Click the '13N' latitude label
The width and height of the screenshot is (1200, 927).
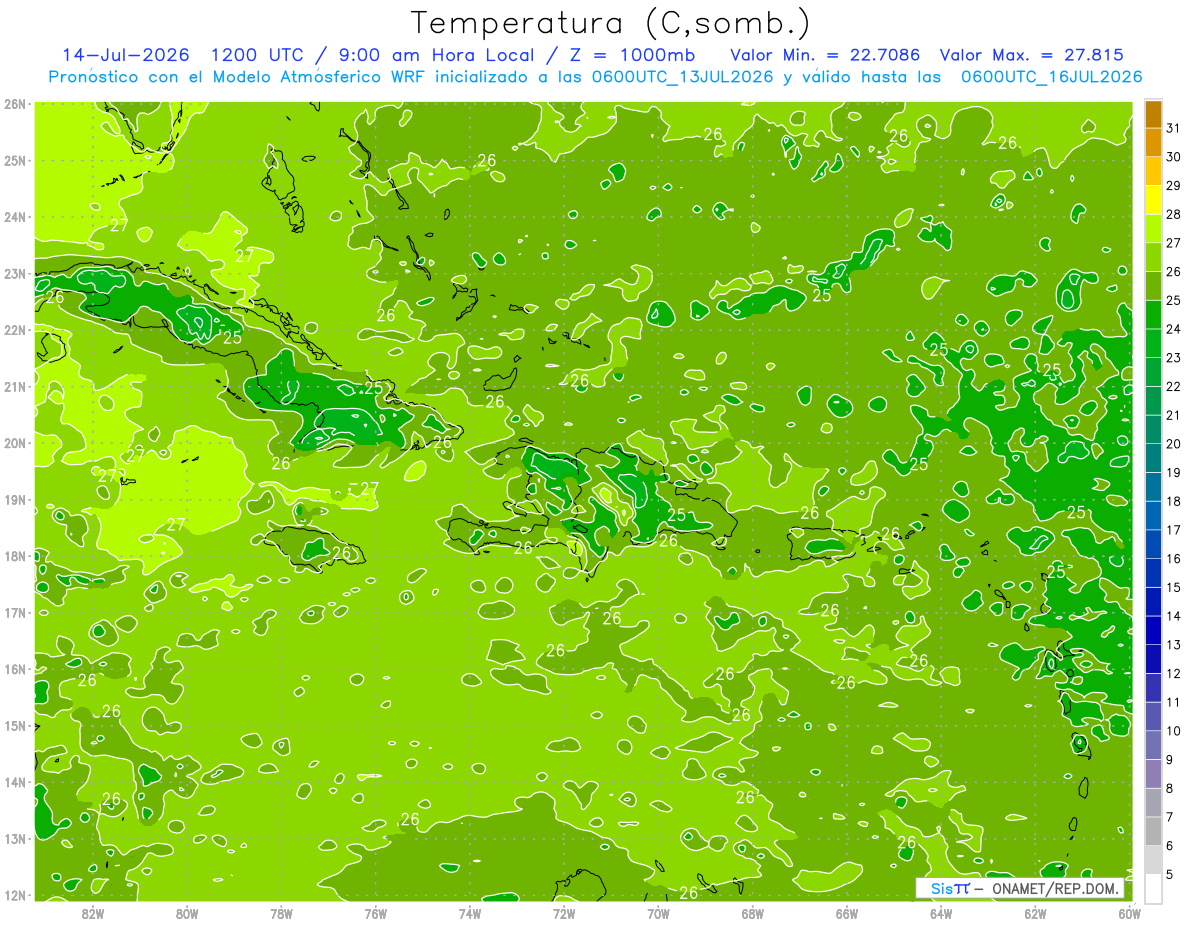(15, 839)
